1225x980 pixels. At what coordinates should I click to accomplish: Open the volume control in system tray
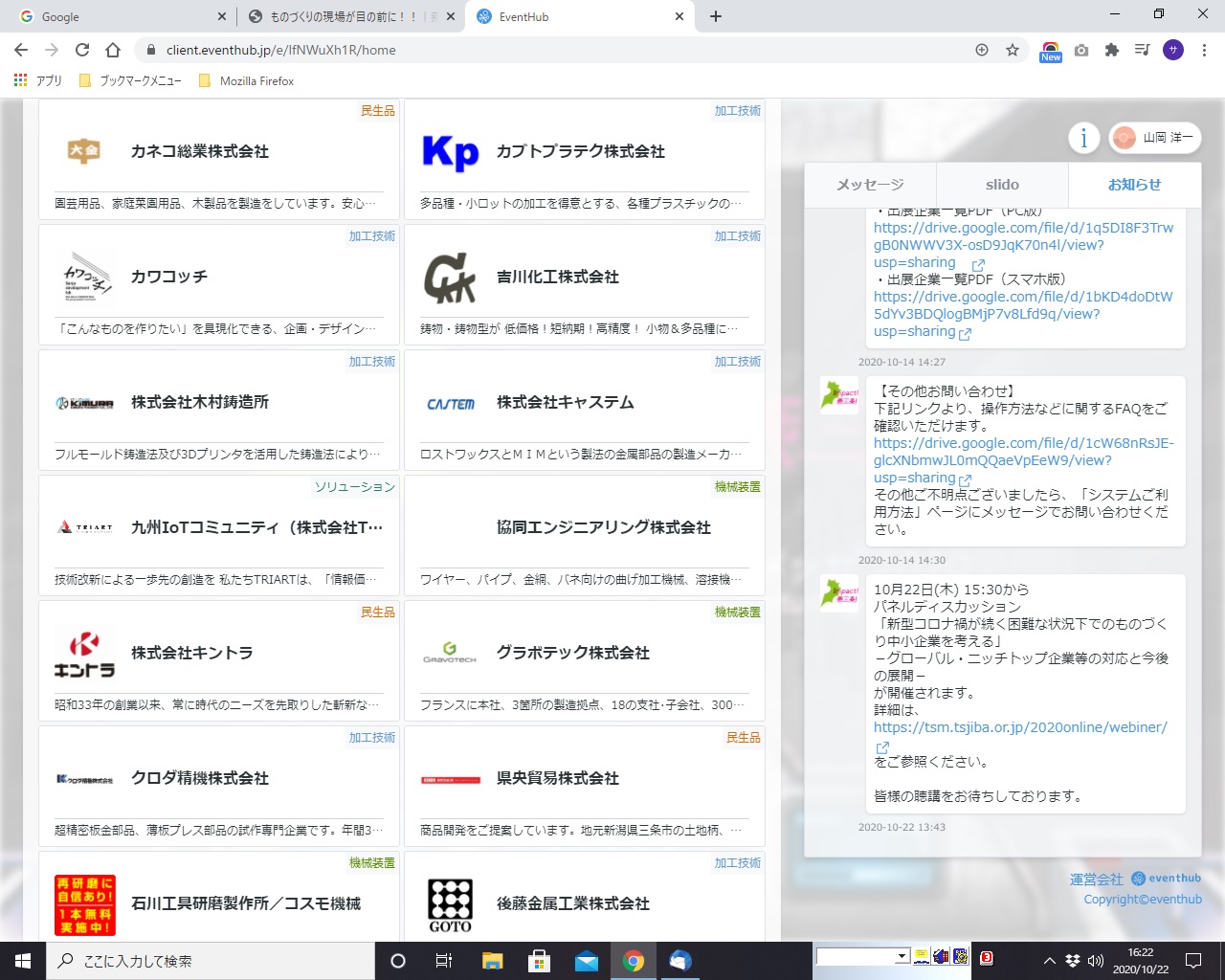[1096, 961]
